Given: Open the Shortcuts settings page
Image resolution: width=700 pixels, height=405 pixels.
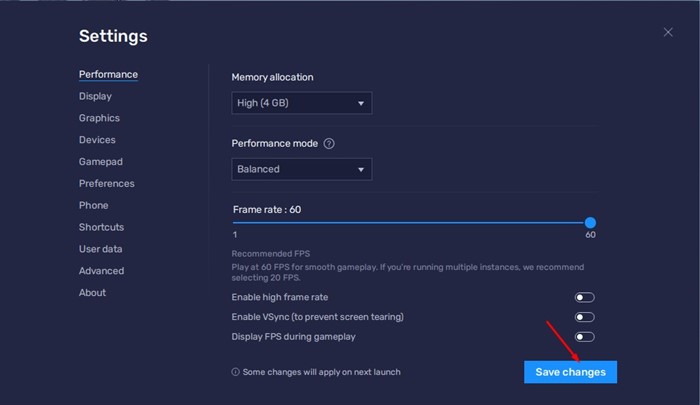Looking at the screenshot, I should pos(101,227).
